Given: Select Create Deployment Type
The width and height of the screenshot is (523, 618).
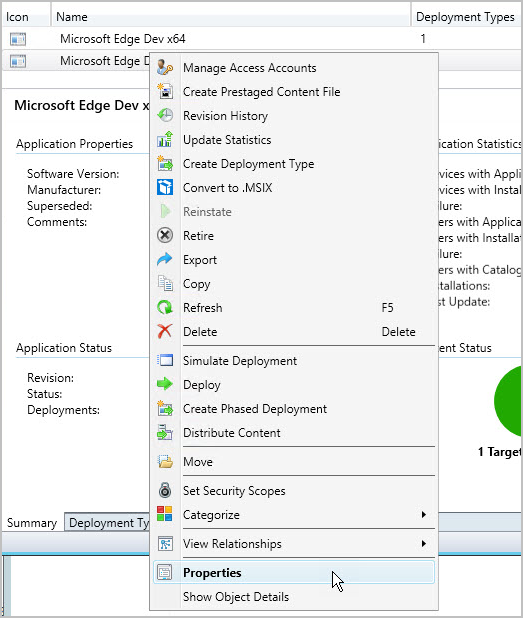Looking at the screenshot, I should coord(294,164).
